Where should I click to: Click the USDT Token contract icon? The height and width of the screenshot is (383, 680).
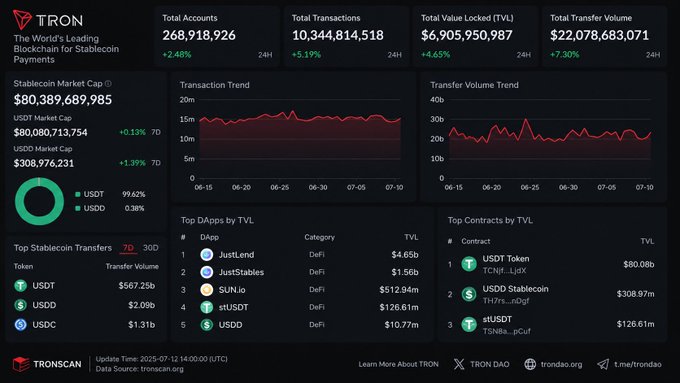(469, 264)
